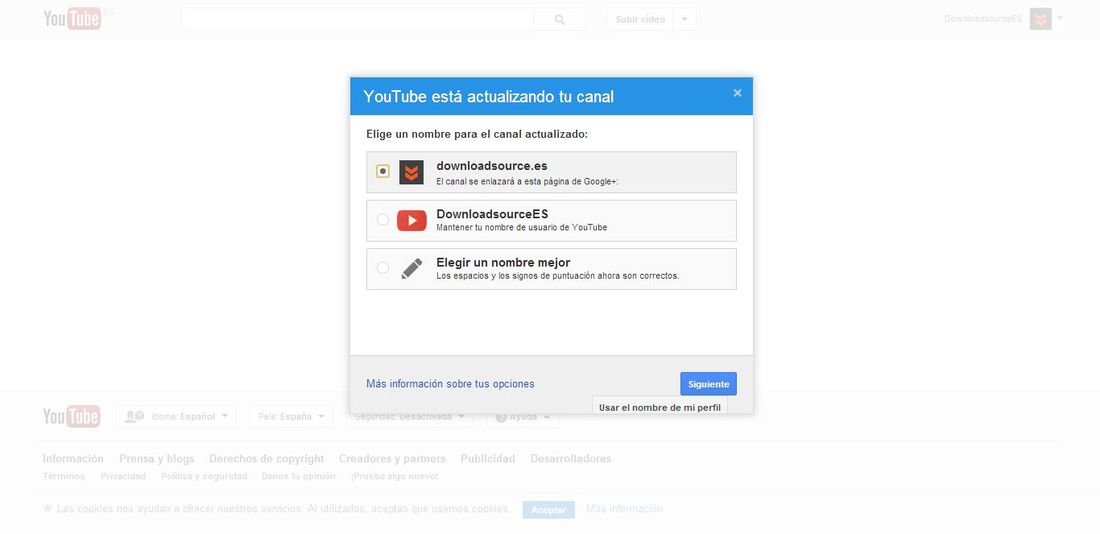1100x534 pixels.
Task: Close the channel update dialog
Action: click(x=737, y=93)
